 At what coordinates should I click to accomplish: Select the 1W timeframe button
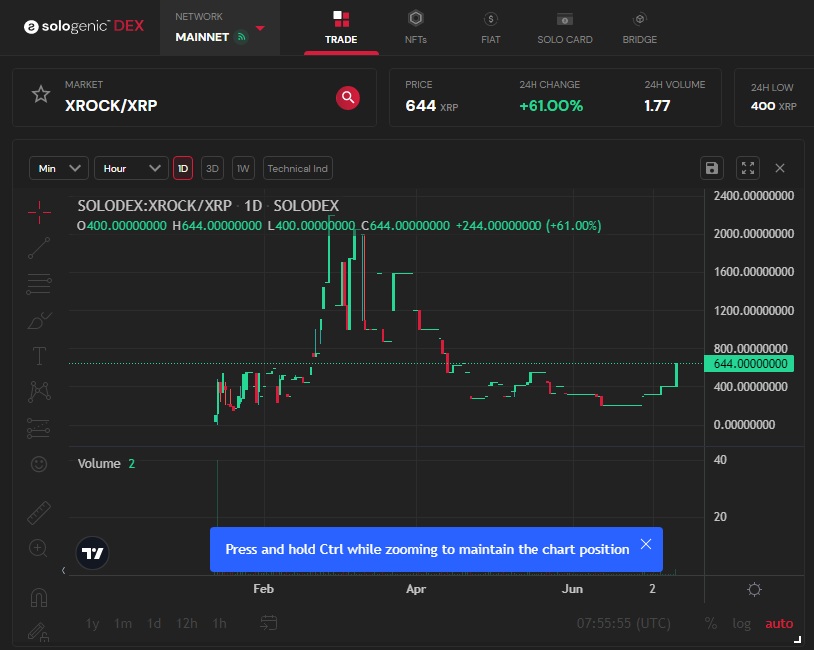[x=243, y=168]
